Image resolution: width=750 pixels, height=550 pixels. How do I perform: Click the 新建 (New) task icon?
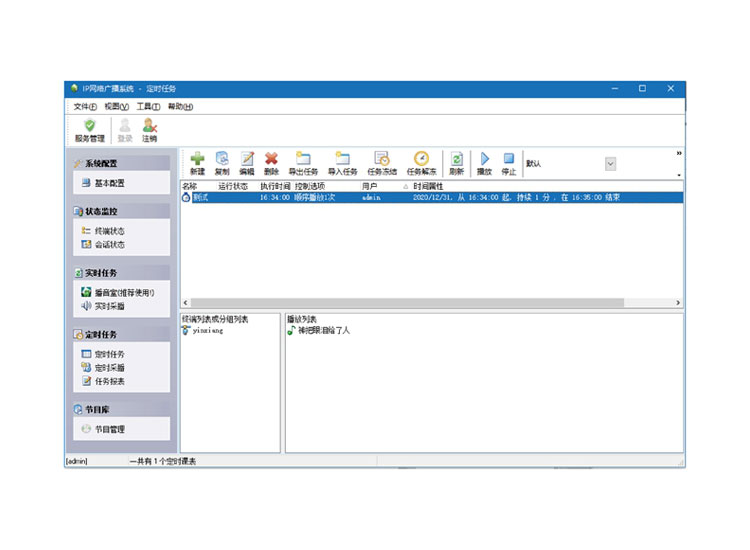197,160
